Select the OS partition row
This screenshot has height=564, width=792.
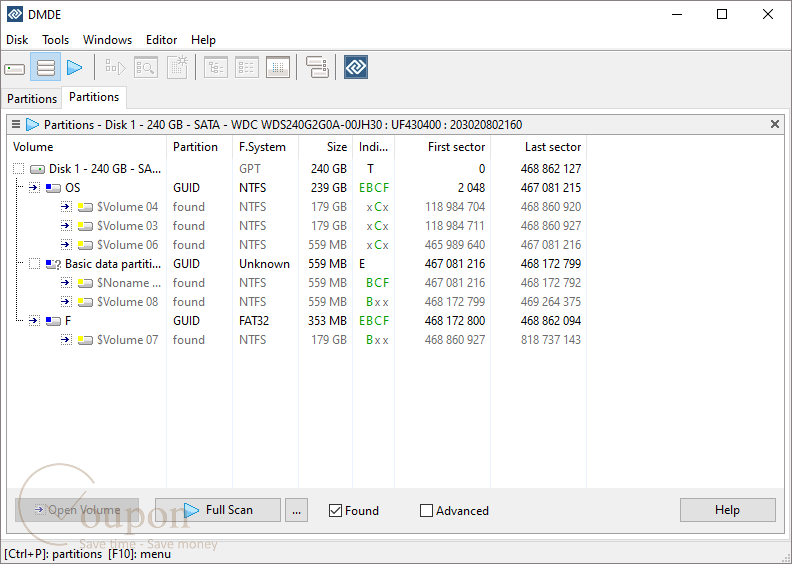[x=297, y=188]
